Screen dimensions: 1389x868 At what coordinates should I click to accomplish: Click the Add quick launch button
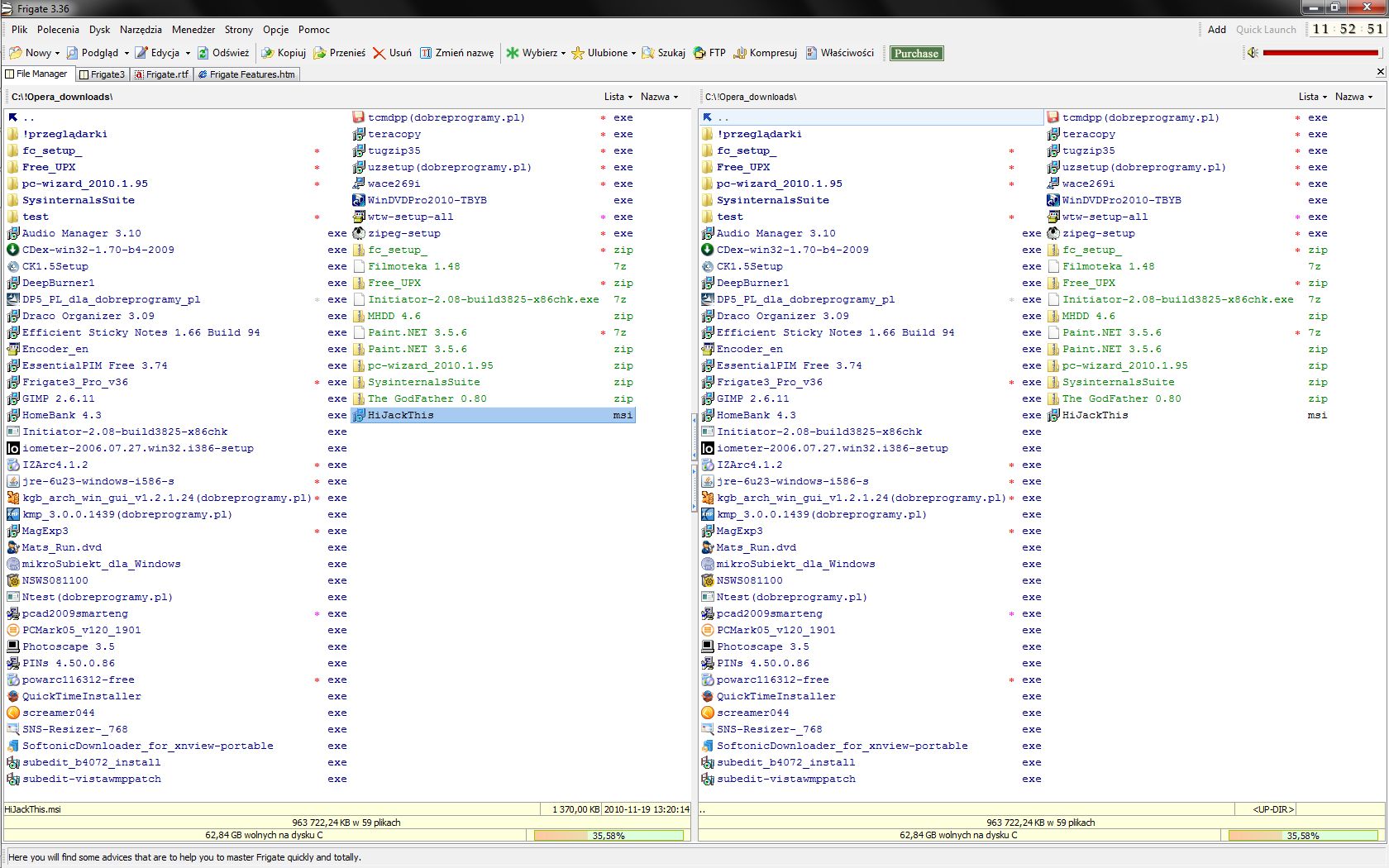tap(1216, 29)
